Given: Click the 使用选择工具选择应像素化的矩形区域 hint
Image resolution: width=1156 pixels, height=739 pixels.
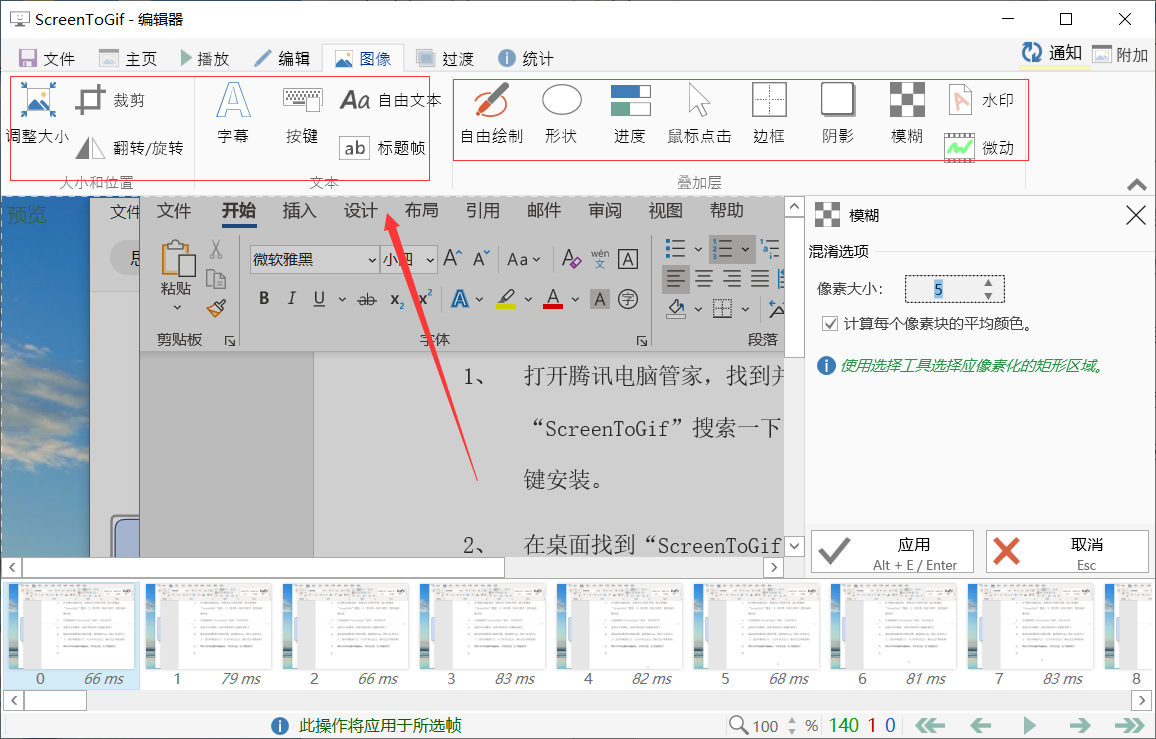Looking at the screenshot, I should (x=972, y=366).
